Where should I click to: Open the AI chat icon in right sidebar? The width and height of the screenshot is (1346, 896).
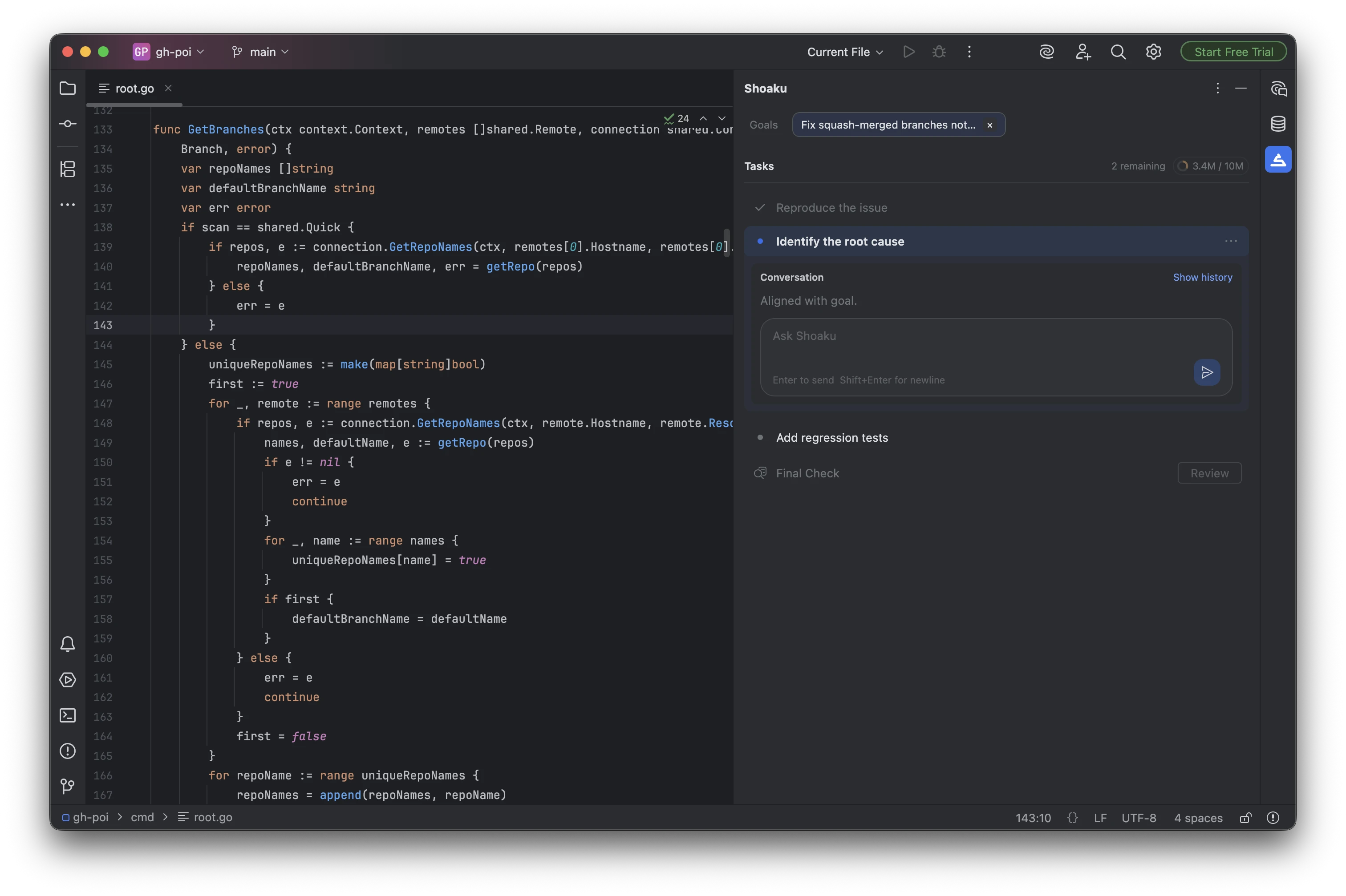click(1278, 89)
